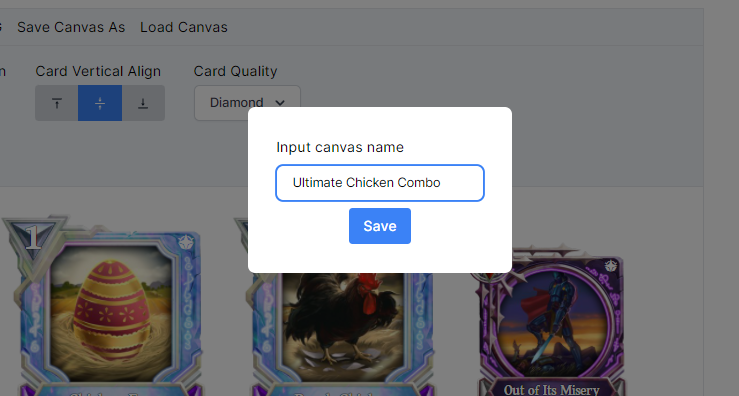
Task: Select the striped egg card artwork
Action: pos(111,314)
